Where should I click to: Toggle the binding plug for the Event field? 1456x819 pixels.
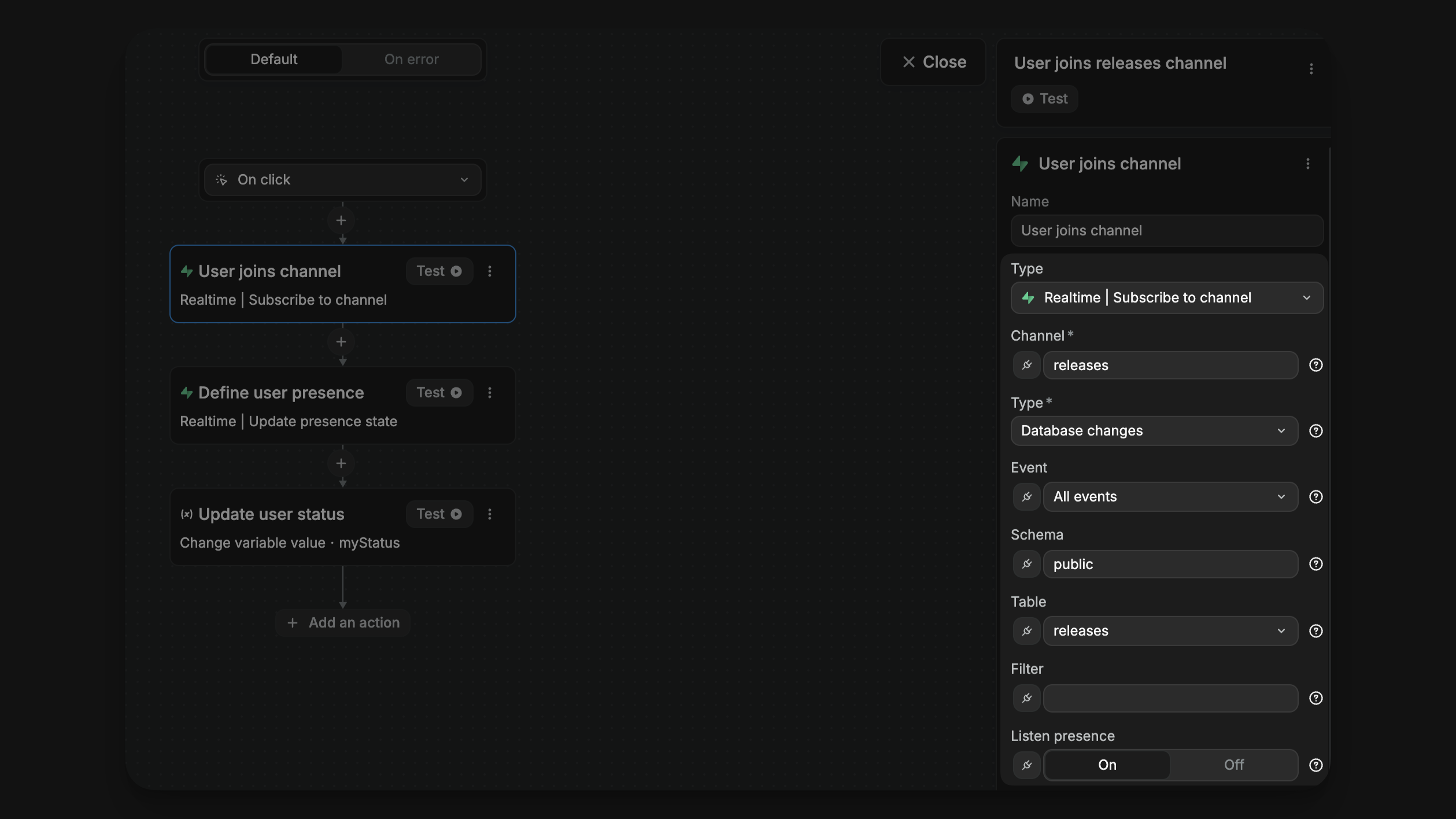[1026, 496]
